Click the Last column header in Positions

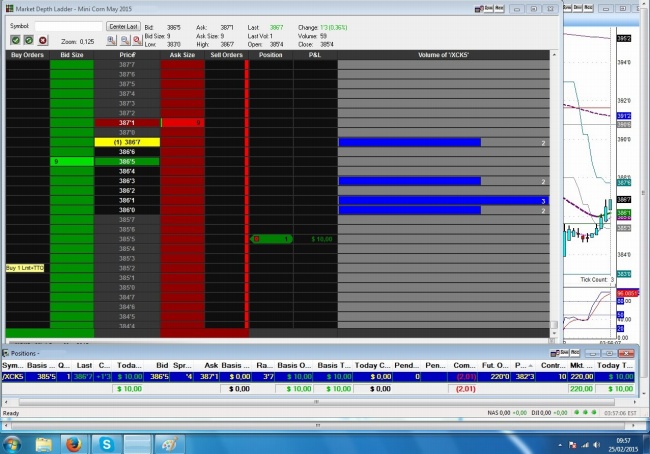[84, 365]
